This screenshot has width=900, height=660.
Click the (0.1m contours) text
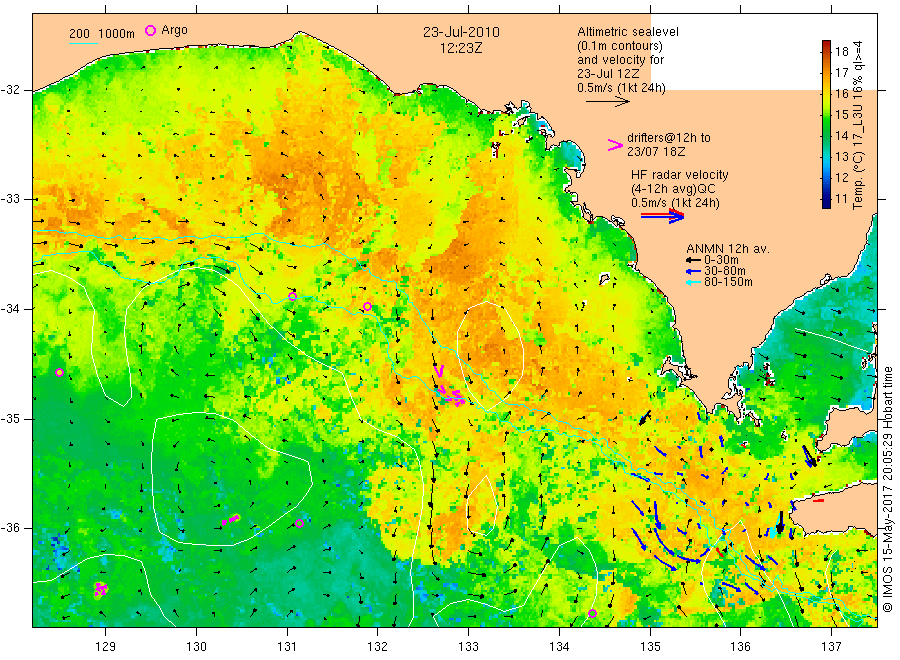(x=620, y=46)
